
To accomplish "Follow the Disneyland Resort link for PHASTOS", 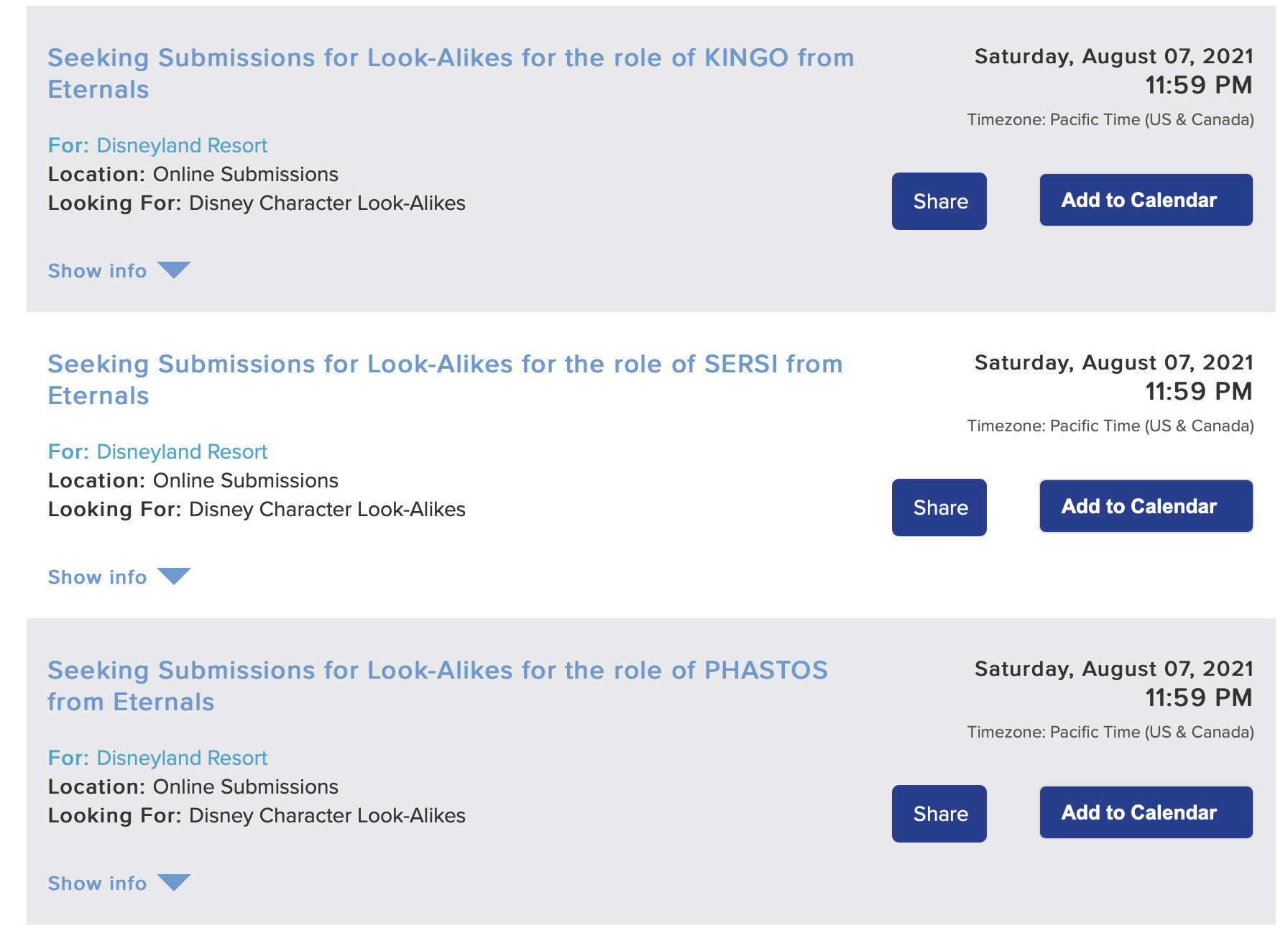I will pyautogui.click(x=182, y=758).
